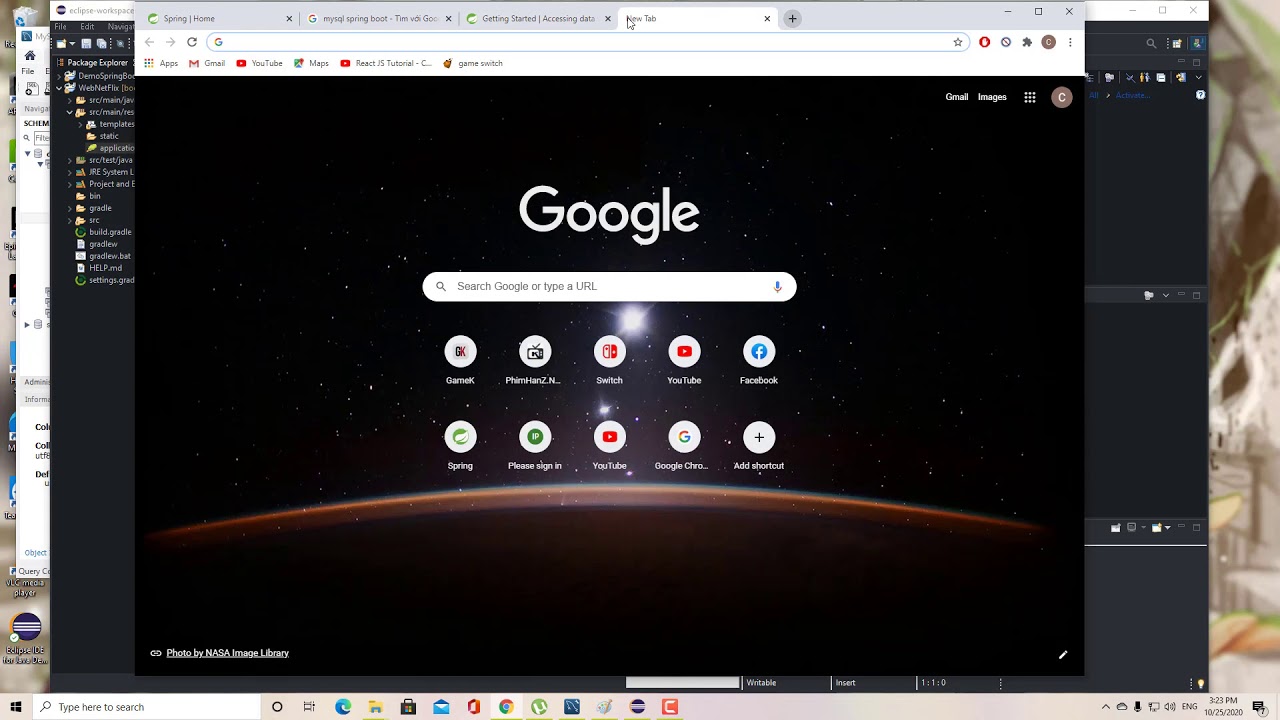Image resolution: width=1280 pixels, height=720 pixels.
Task: Start voice search with microphone icon
Action: [777, 286]
